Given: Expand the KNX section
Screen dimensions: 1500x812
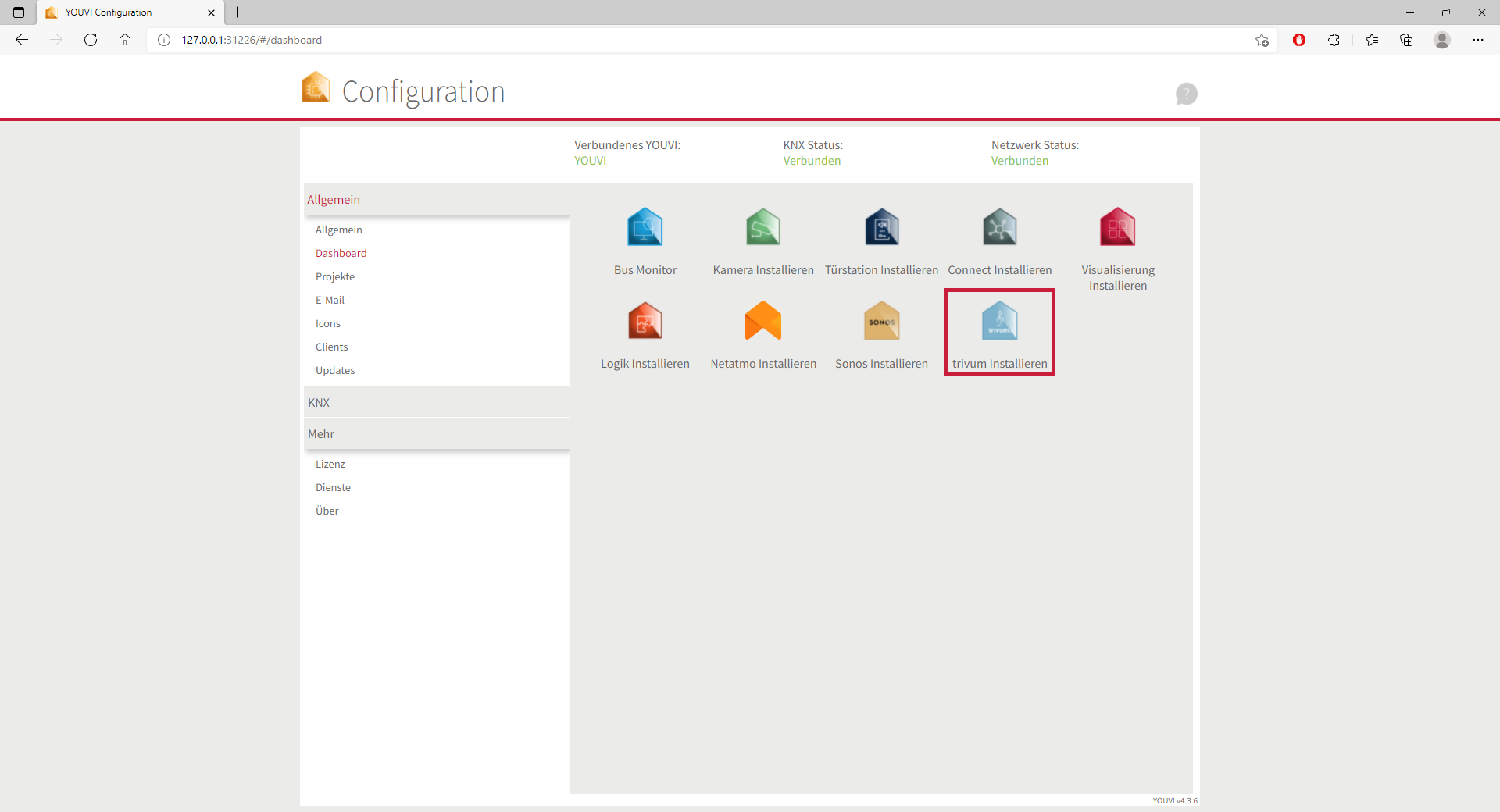Looking at the screenshot, I should point(436,403).
